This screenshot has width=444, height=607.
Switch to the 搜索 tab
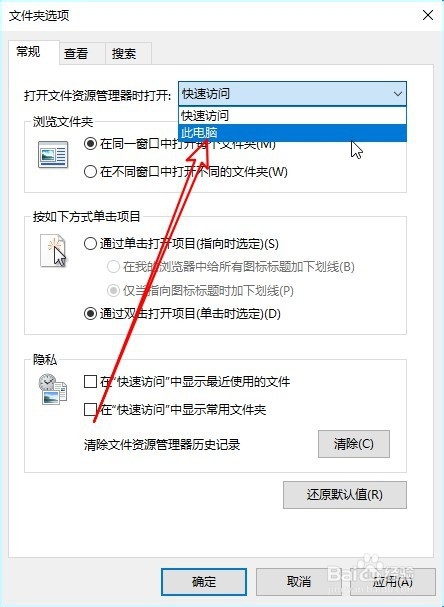124,53
